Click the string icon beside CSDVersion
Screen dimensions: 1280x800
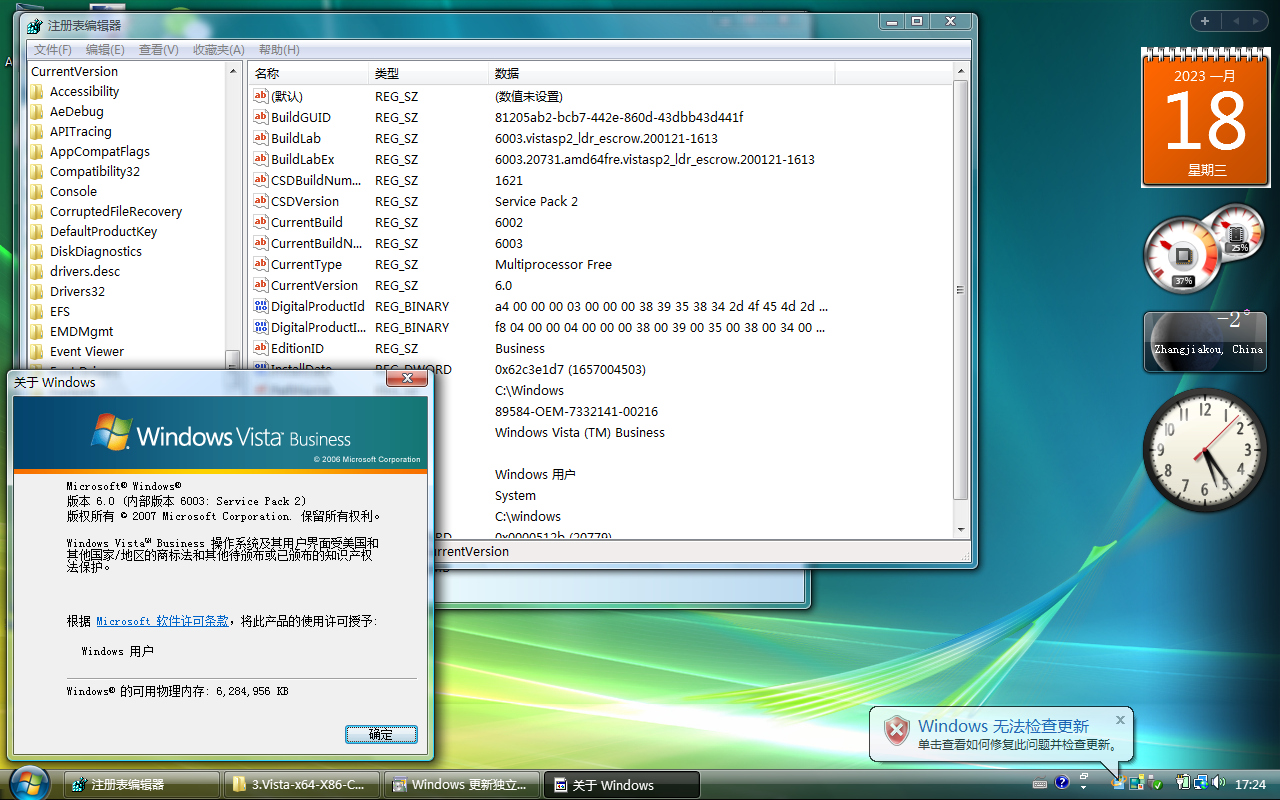click(261, 201)
